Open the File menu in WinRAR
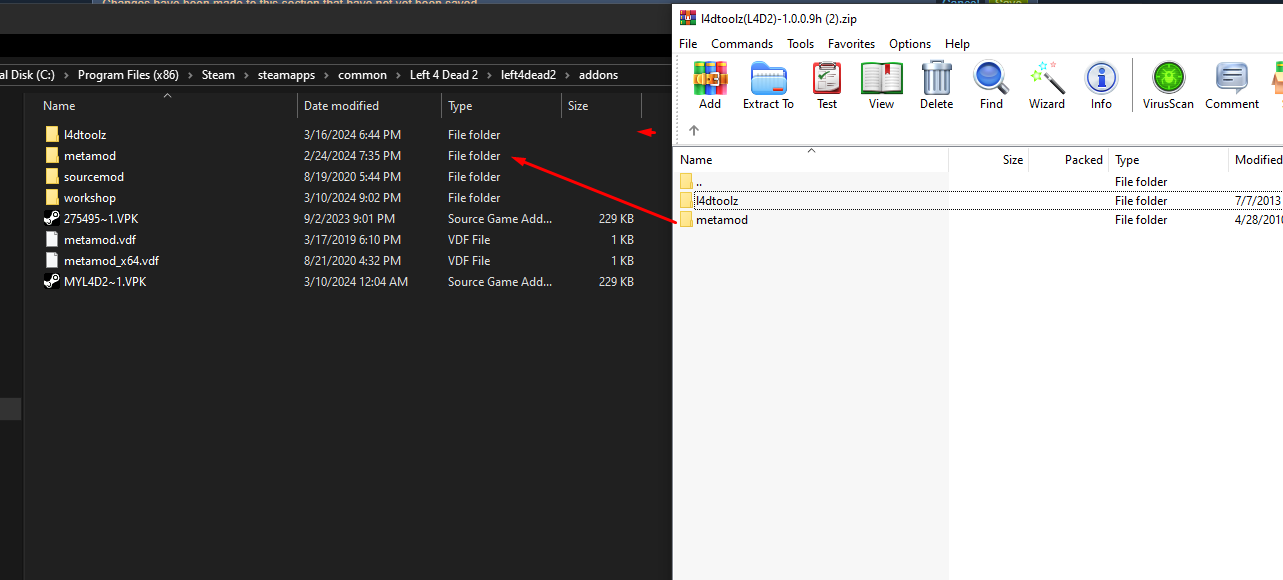The image size is (1283, 580). [688, 44]
